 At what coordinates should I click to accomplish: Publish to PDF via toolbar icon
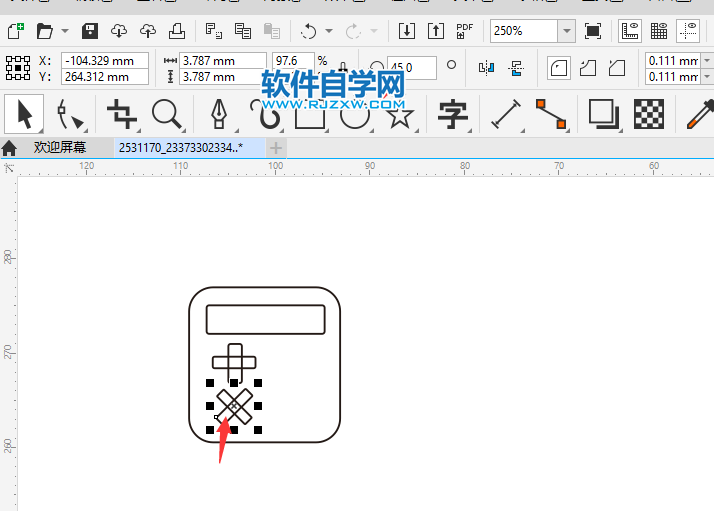[464, 31]
